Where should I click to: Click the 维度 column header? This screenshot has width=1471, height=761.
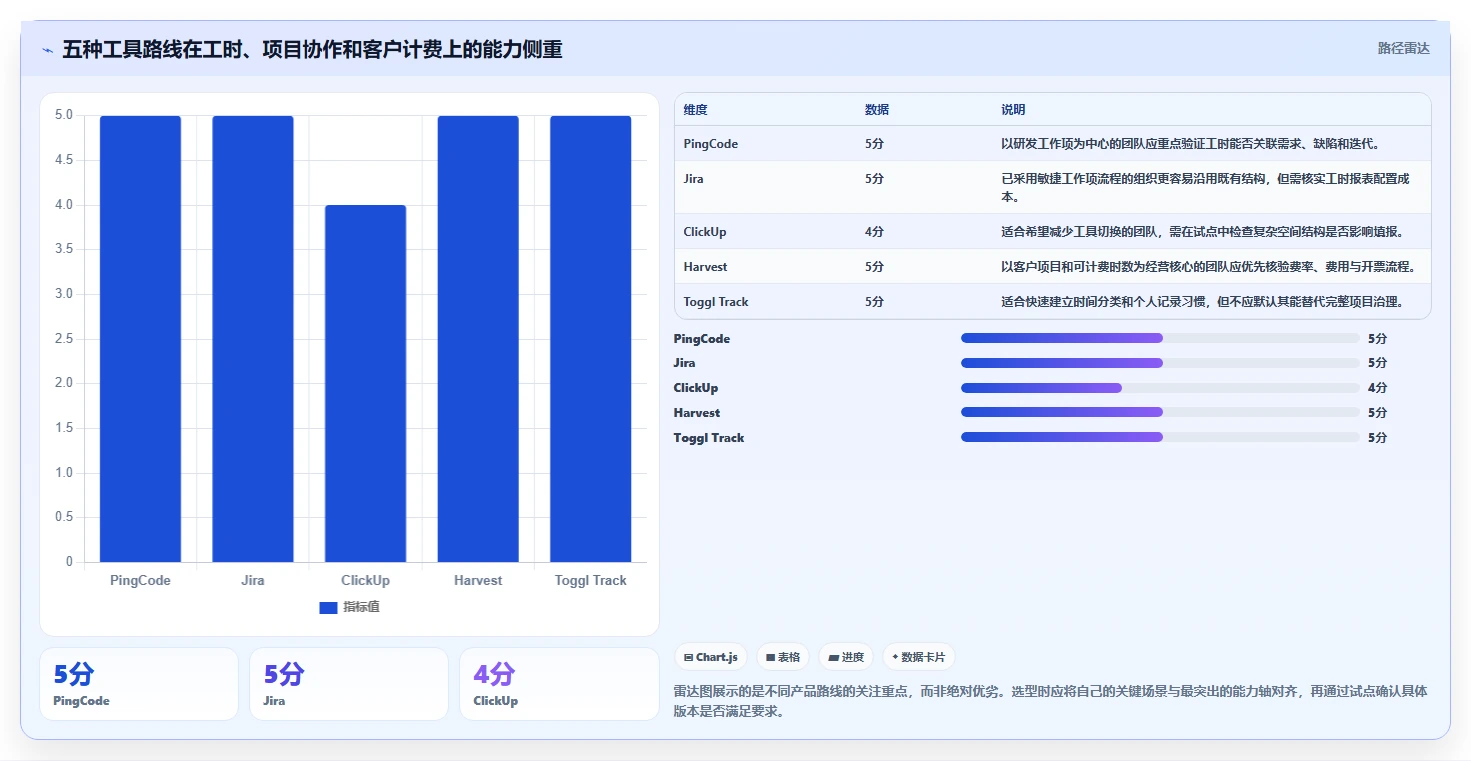[x=695, y=110]
